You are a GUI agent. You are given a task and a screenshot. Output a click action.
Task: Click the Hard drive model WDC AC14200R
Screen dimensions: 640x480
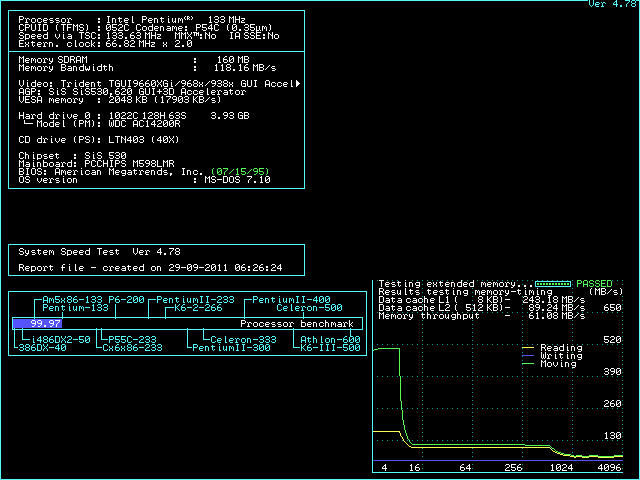pos(144,124)
